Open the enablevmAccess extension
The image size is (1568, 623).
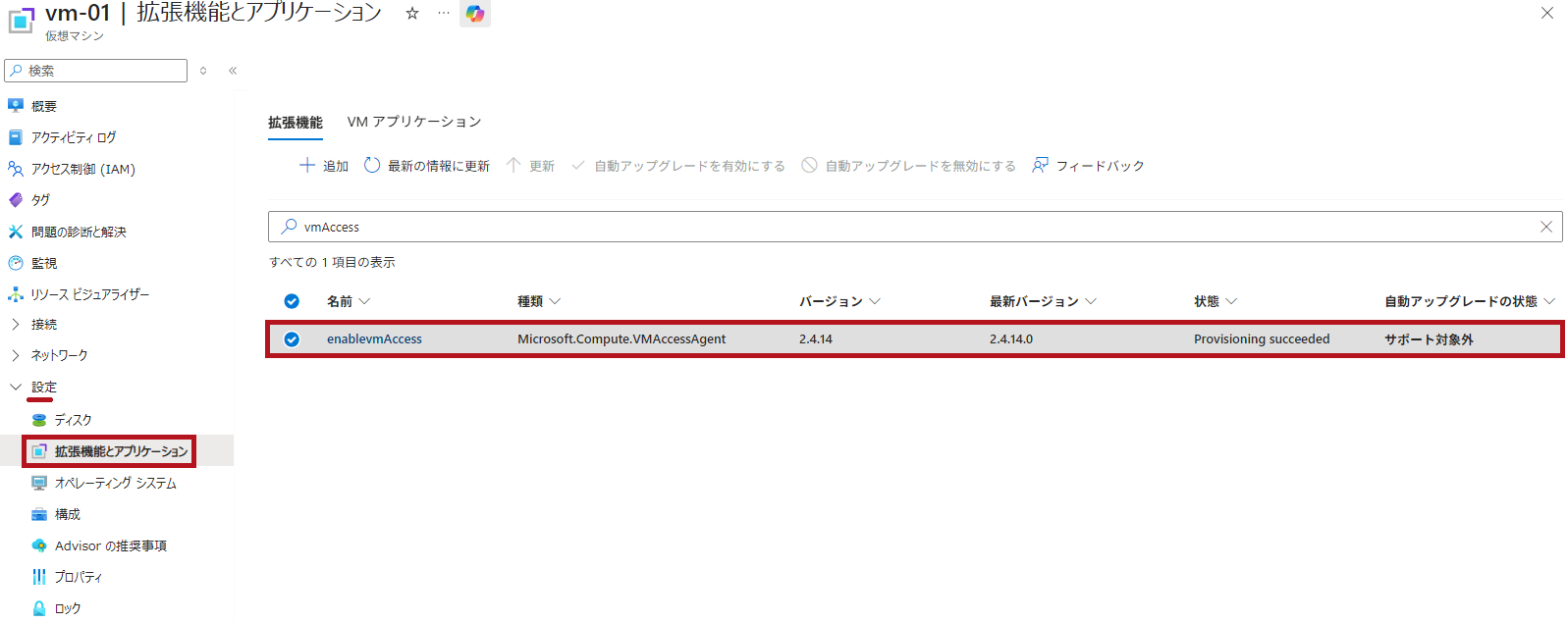point(374,339)
